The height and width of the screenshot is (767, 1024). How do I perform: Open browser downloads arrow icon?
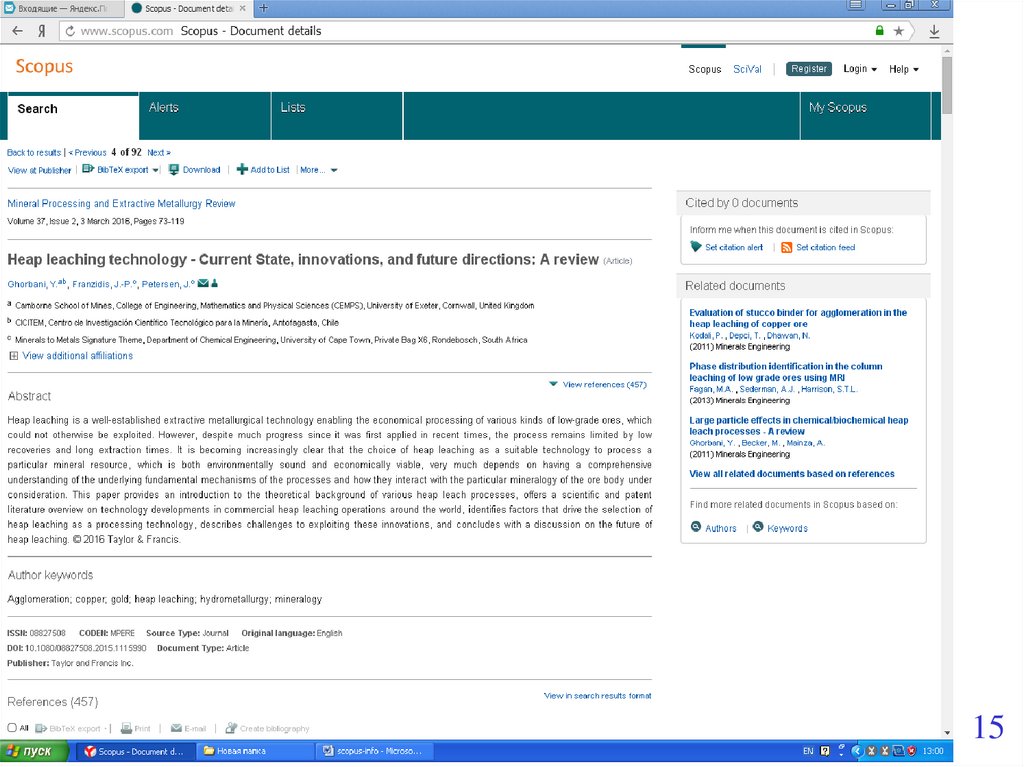935,31
